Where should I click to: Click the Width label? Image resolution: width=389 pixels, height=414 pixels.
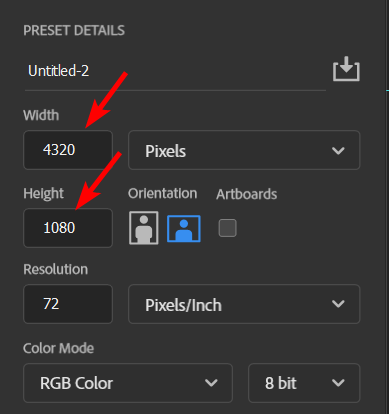click(x=41, y=115)
